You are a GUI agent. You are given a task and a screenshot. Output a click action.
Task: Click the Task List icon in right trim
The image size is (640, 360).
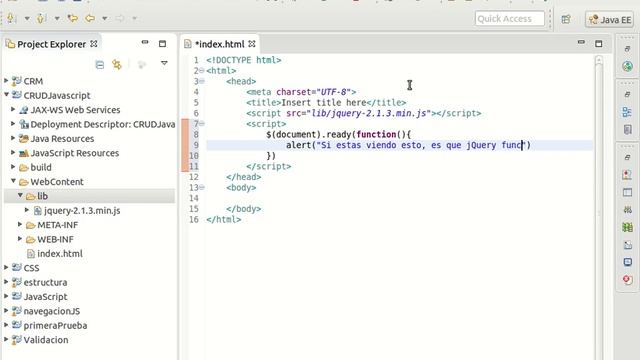(627, 129)
